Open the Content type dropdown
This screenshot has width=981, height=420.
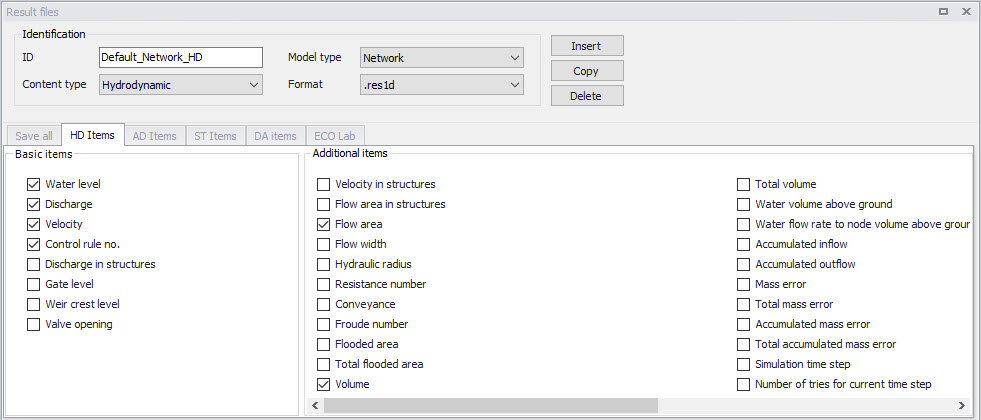tap(180, 85)
